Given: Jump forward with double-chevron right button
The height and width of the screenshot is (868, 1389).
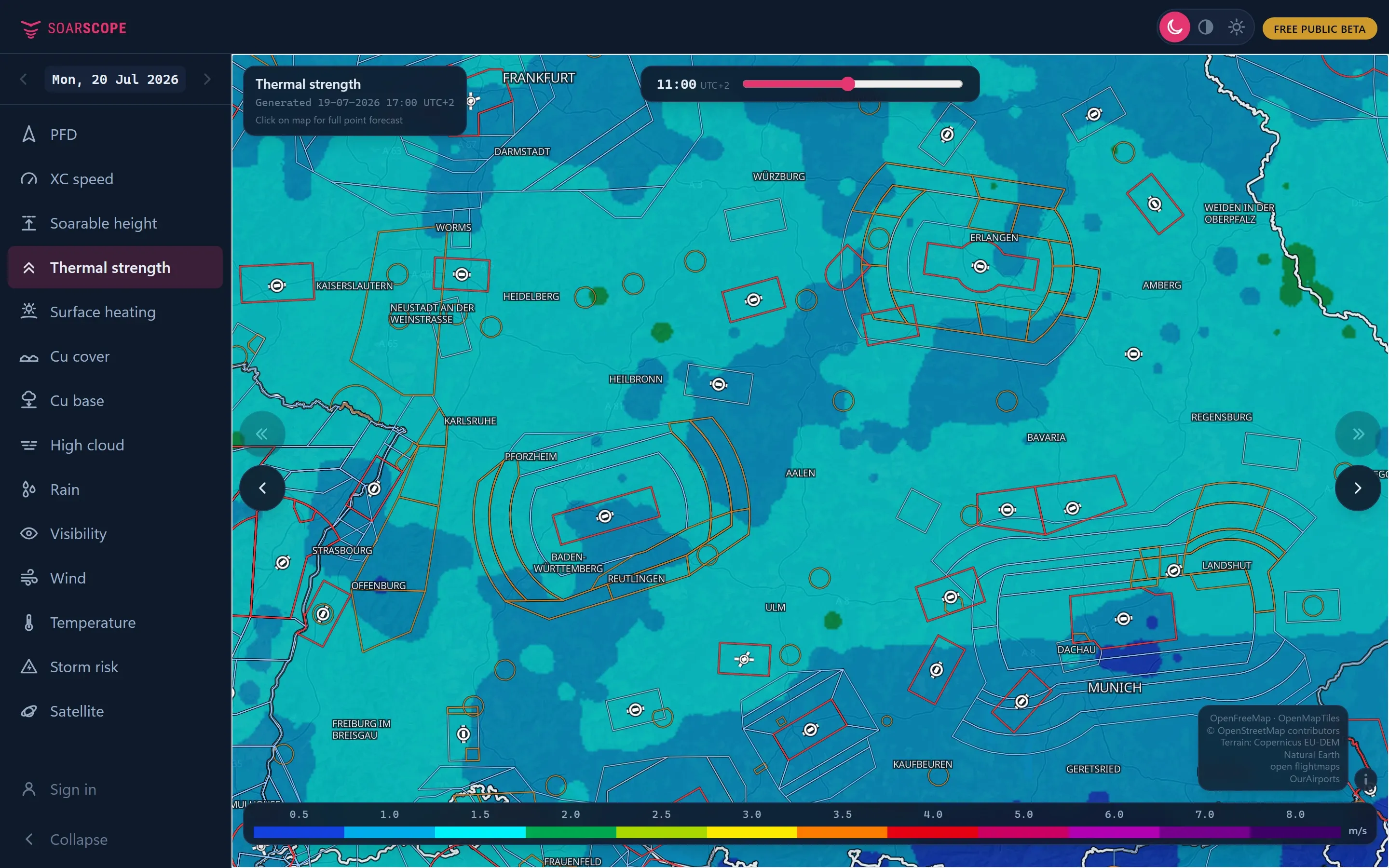Looking at the screenshot, I should [1358, 434].
